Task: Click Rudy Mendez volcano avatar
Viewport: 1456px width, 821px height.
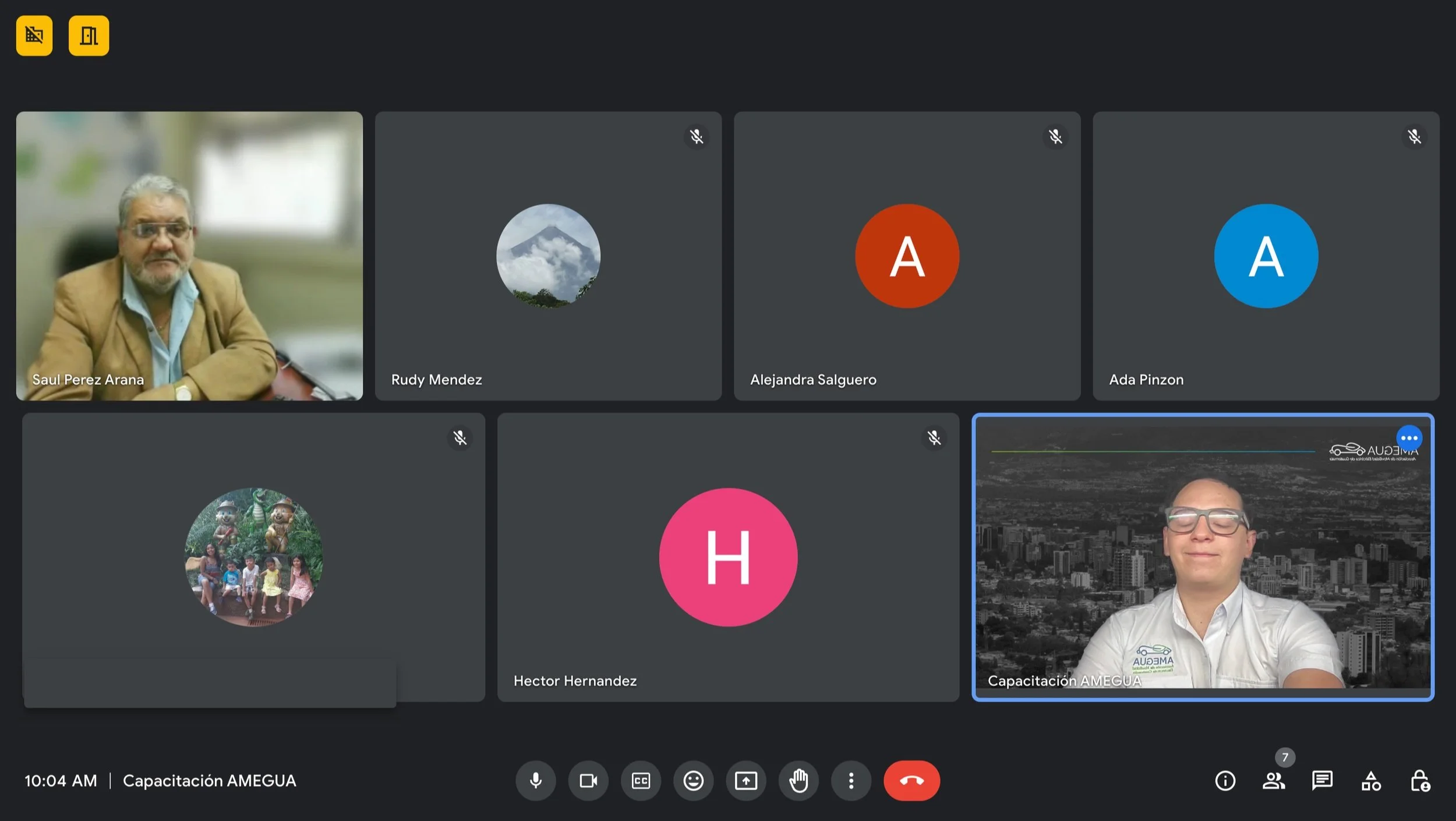Action: (x=548, y=256)
